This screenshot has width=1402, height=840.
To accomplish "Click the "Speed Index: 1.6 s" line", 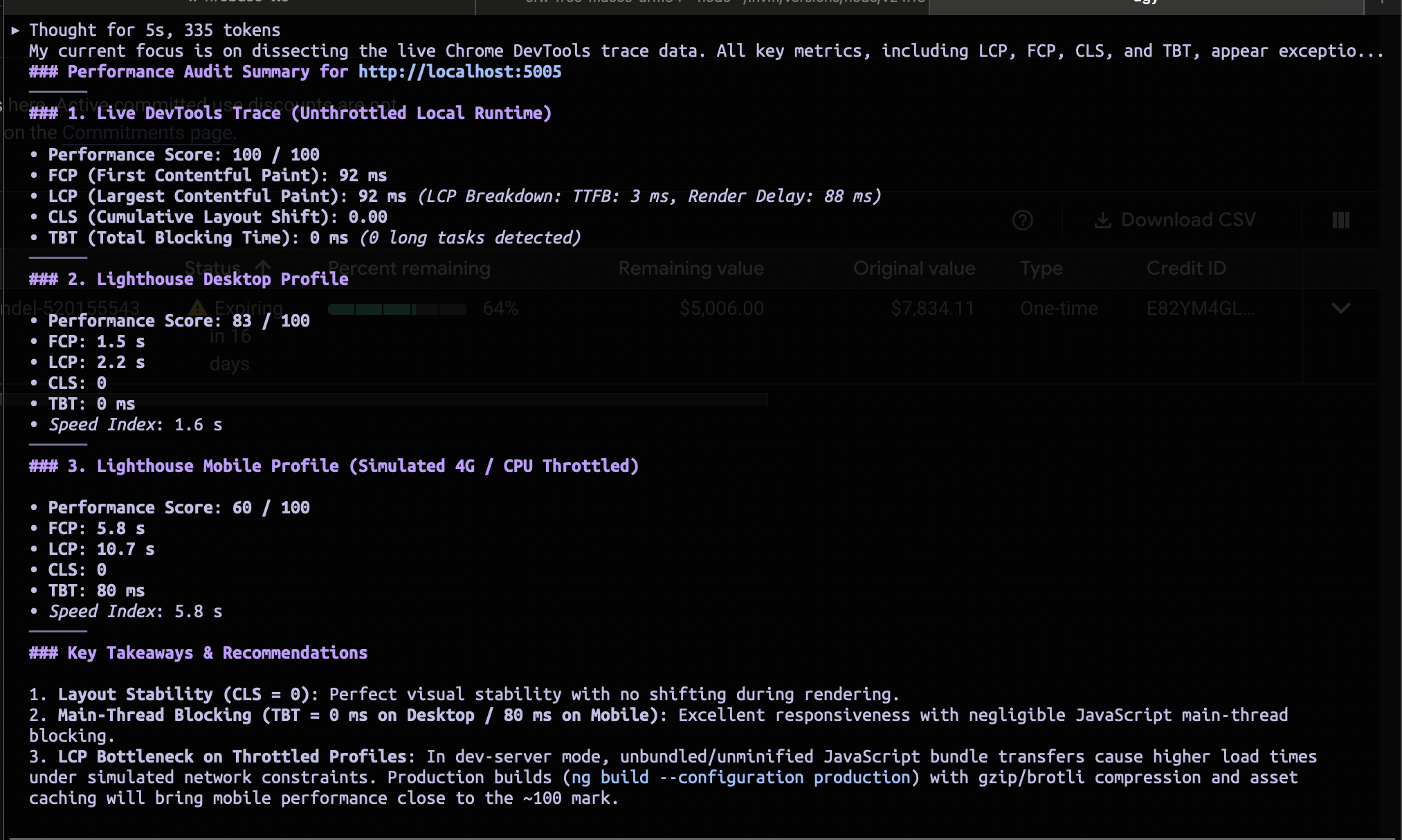I will (x=135, y=425).
